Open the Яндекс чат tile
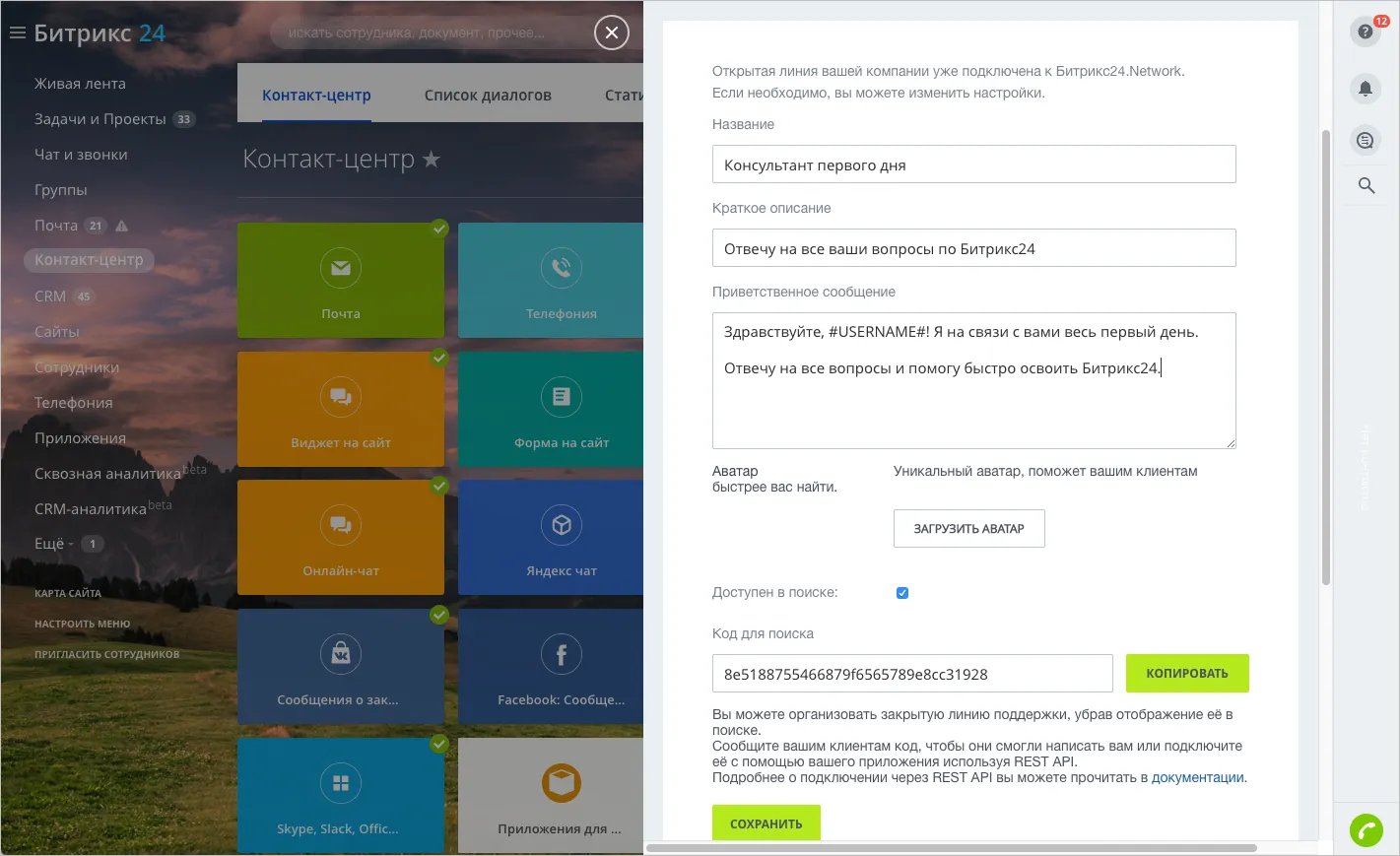The image size is (1400, 856). (x=551, y=537)
